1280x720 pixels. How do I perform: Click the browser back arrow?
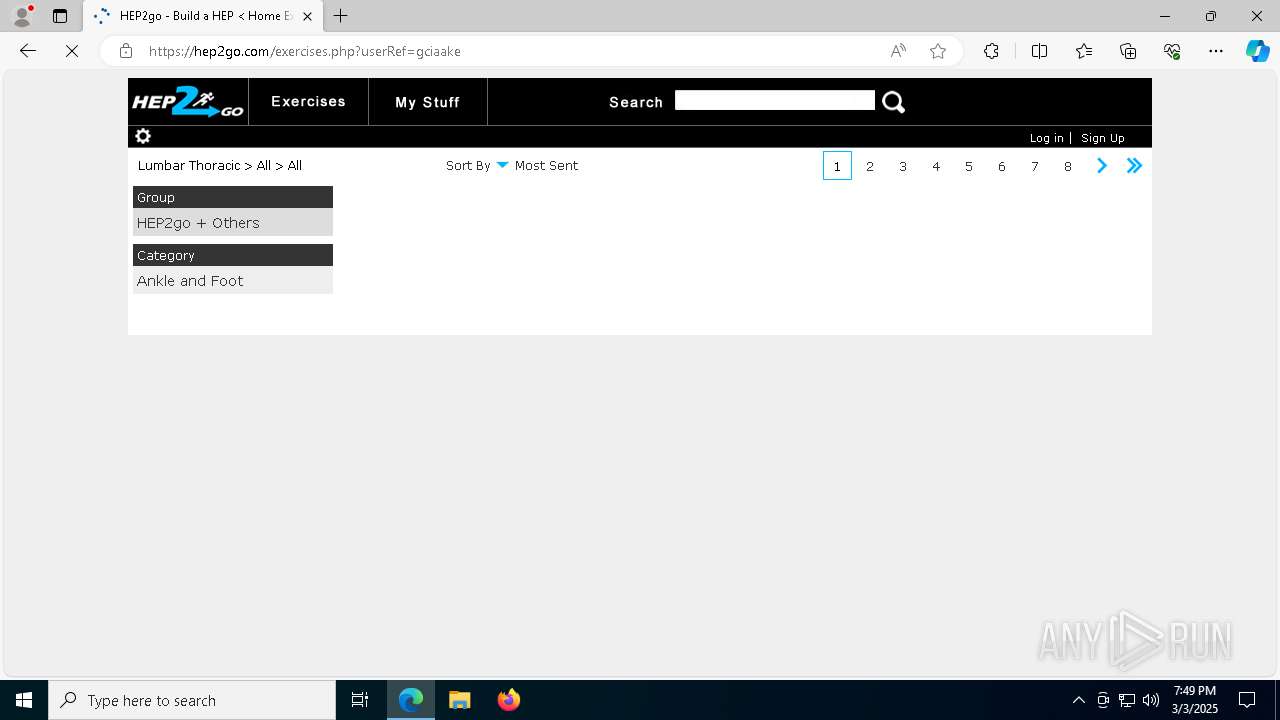[28, 51]
